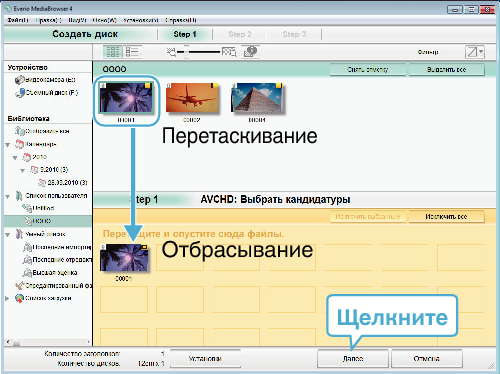
Task: Open the Справка menu
Action: point(180,20)
